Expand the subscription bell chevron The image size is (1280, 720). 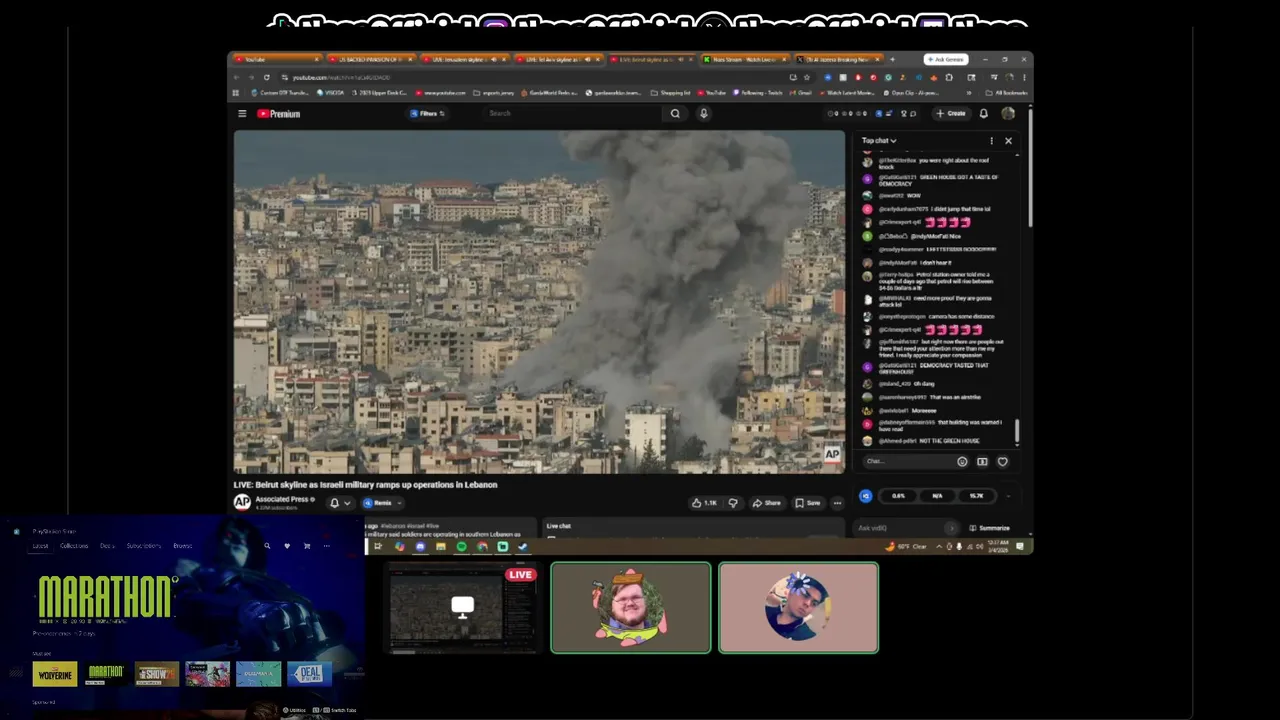point(347,503)
